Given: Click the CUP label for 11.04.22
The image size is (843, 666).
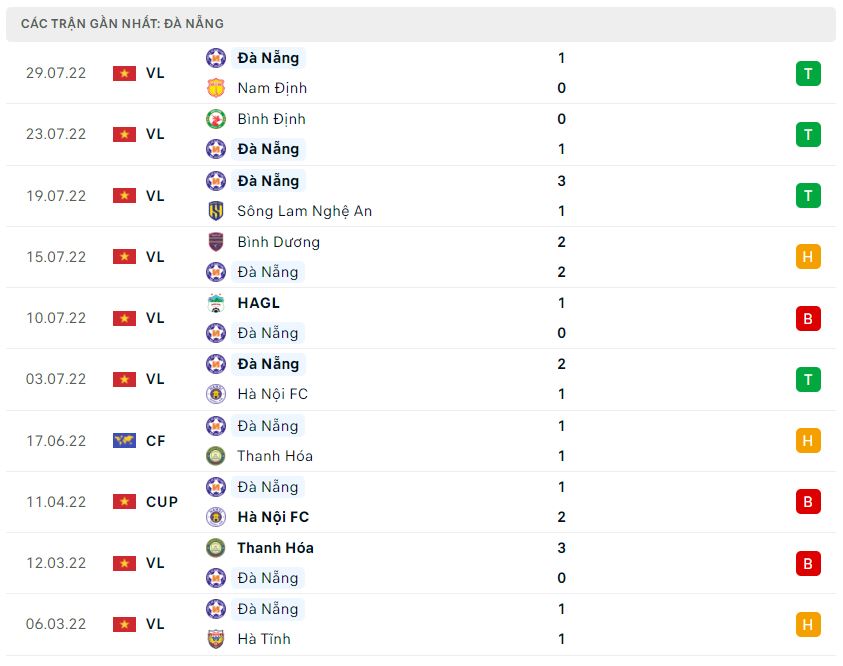Looking at the screenshot, I should pos(162,502).
